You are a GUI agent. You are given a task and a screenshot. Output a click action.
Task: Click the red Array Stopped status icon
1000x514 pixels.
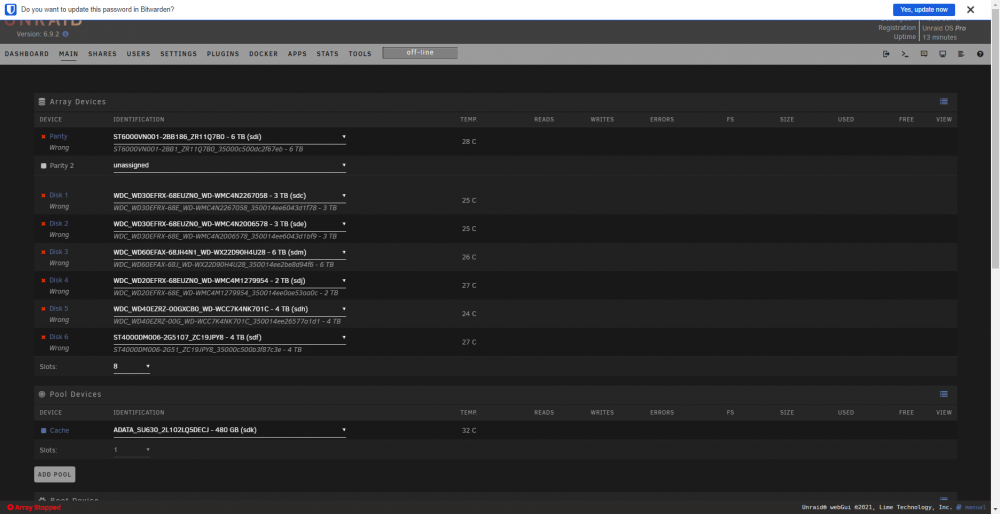[10, 508]
